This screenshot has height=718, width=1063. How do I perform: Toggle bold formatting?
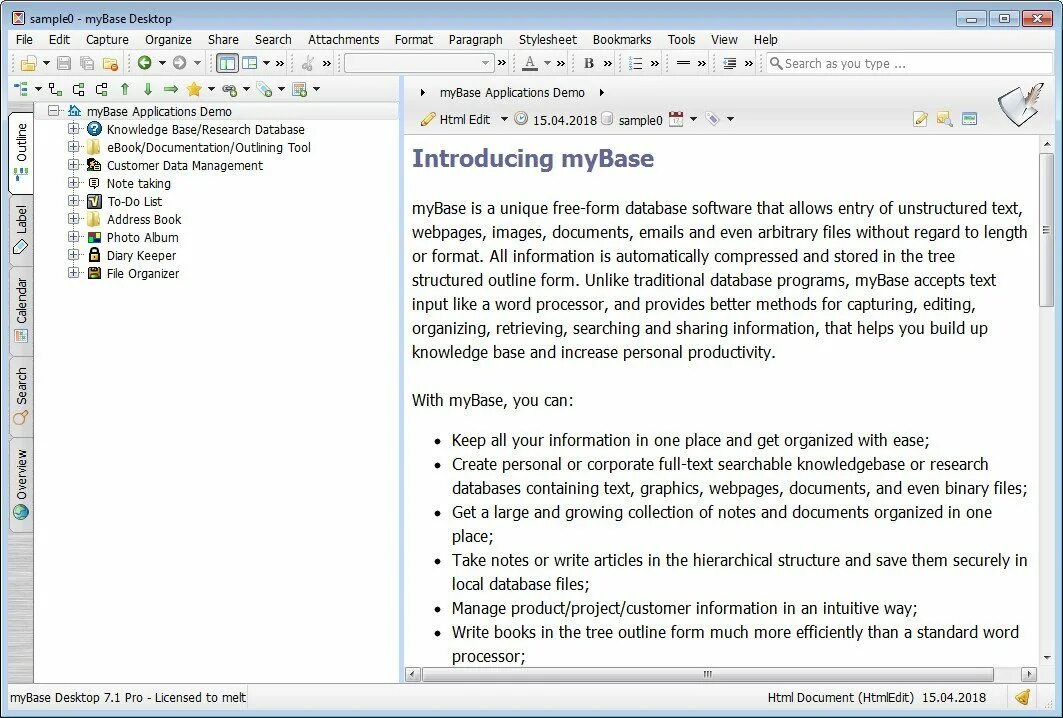(x=588, y=63)
